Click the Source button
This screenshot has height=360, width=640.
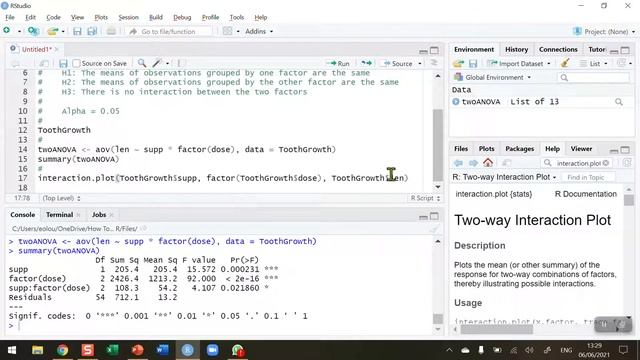coord(398,63)
